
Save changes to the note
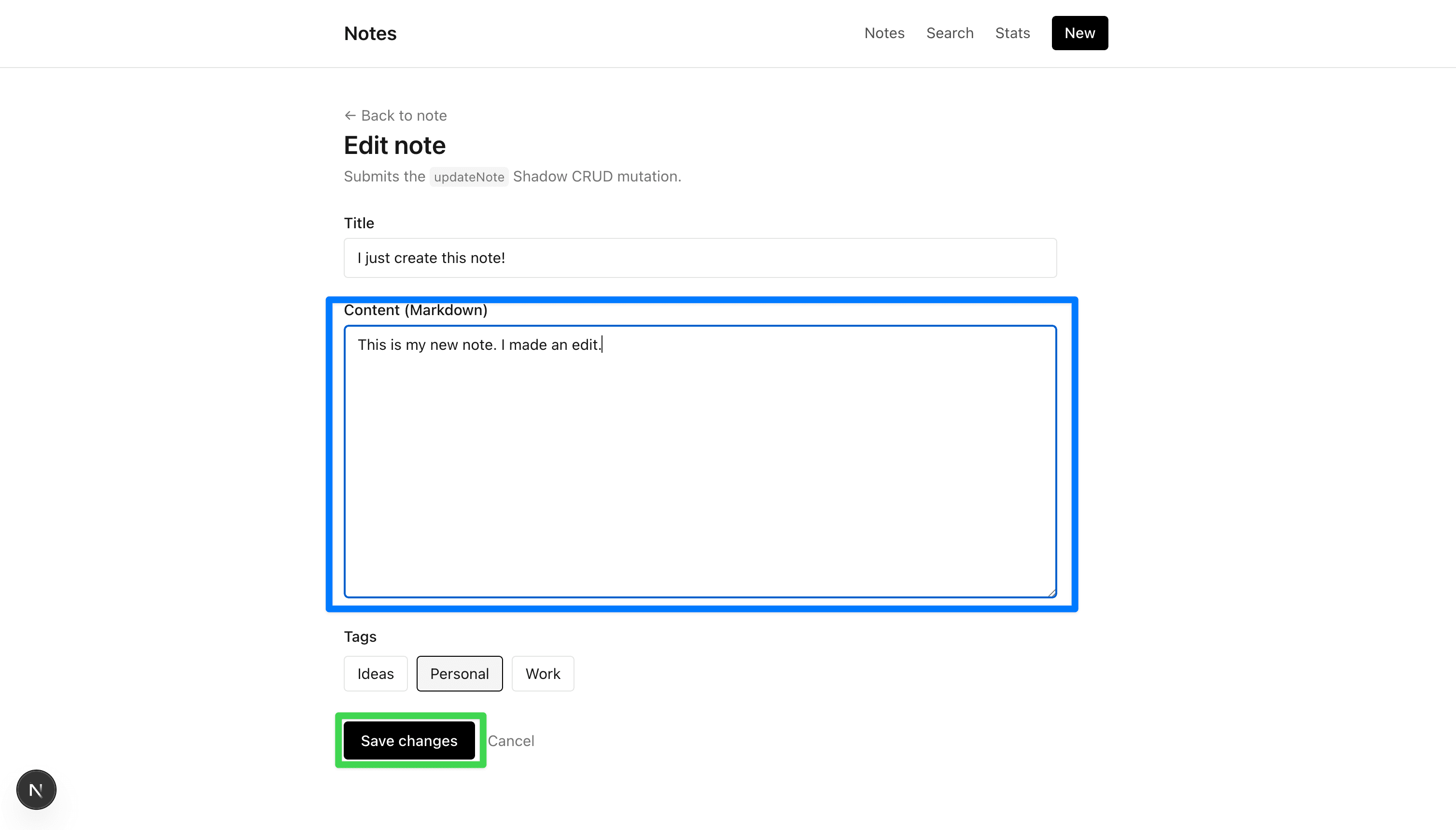click(x=409, y=741)
